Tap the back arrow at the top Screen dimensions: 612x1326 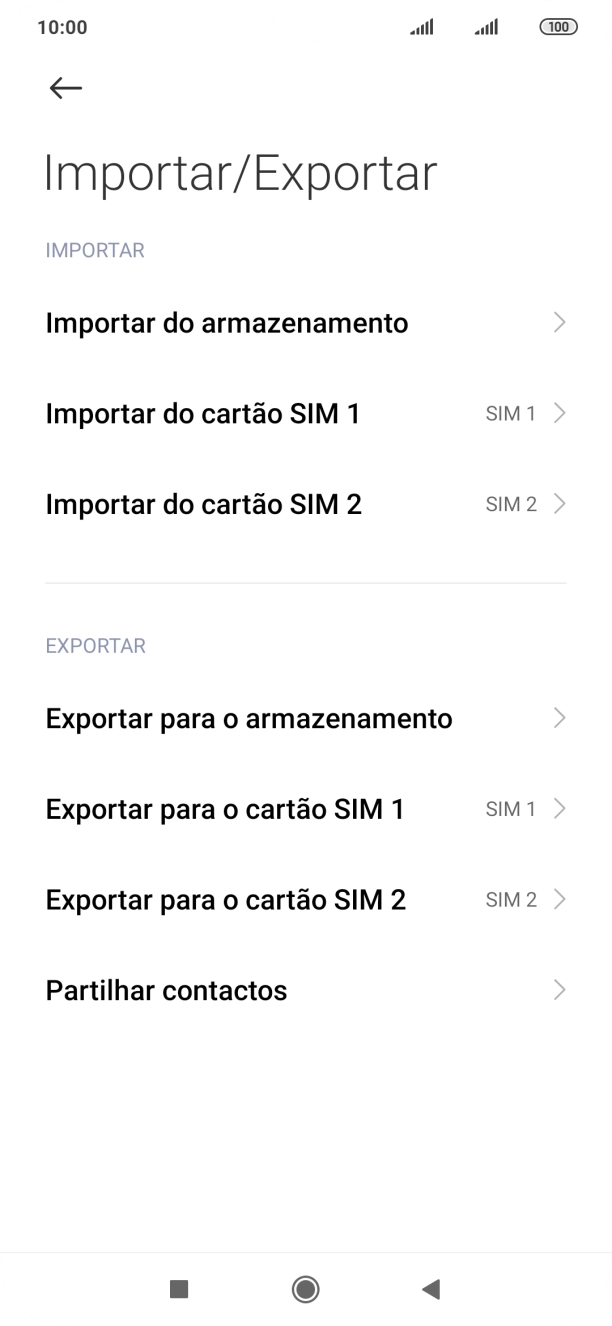(65, 87)
